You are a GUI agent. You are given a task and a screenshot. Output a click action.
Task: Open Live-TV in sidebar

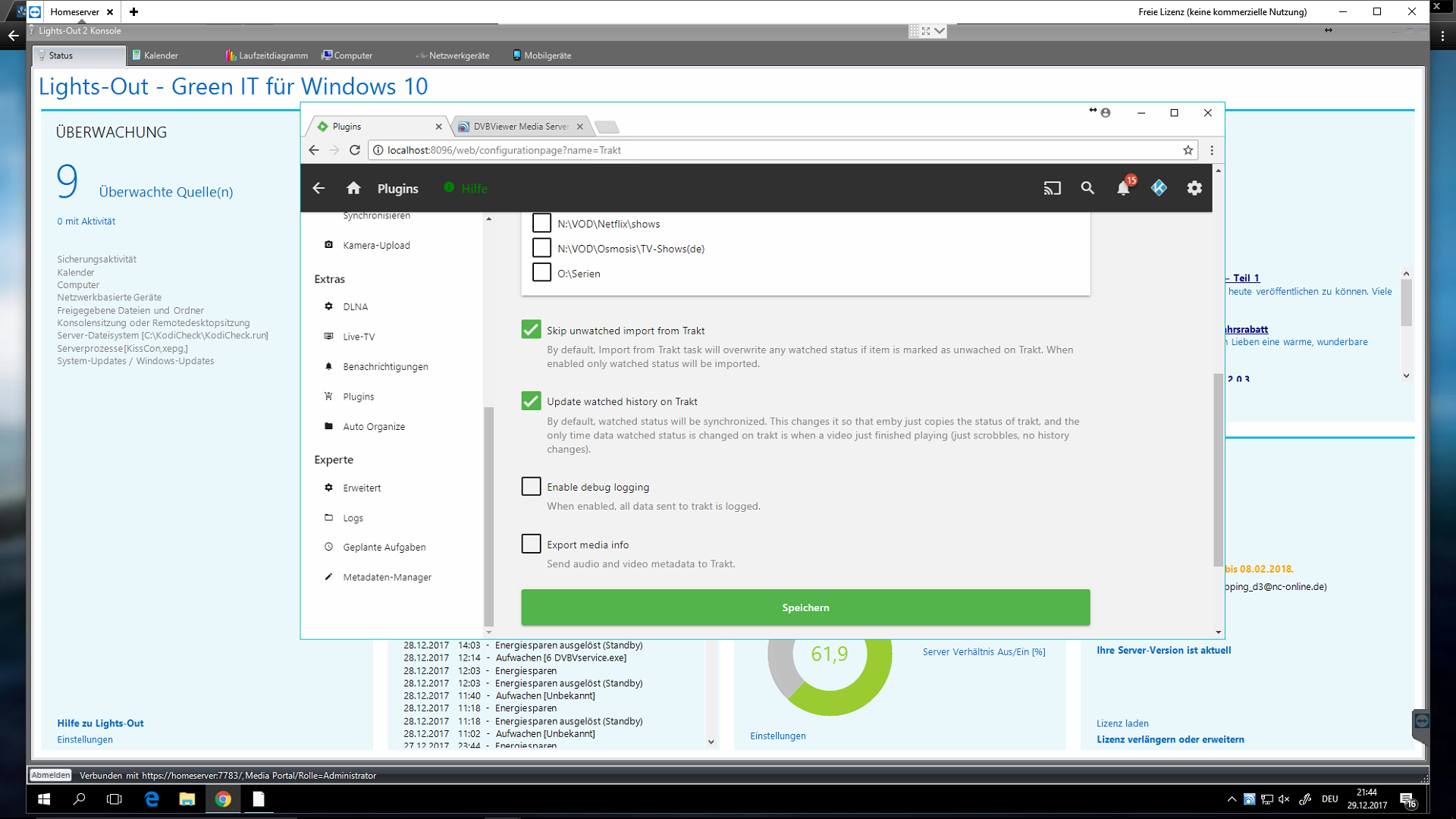tap(358, 337)
